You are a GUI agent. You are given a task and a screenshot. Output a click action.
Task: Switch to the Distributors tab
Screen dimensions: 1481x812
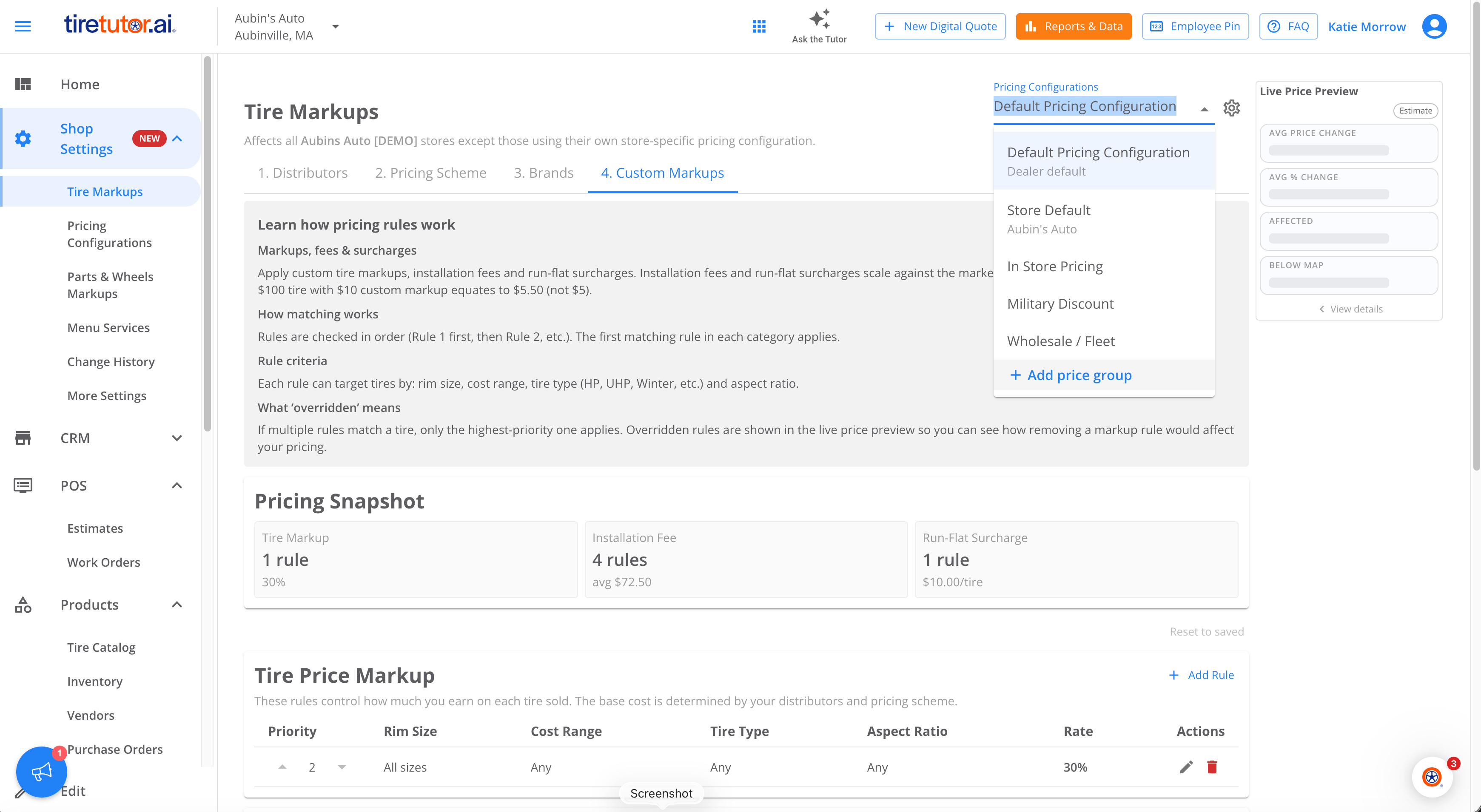click(302, 173)
